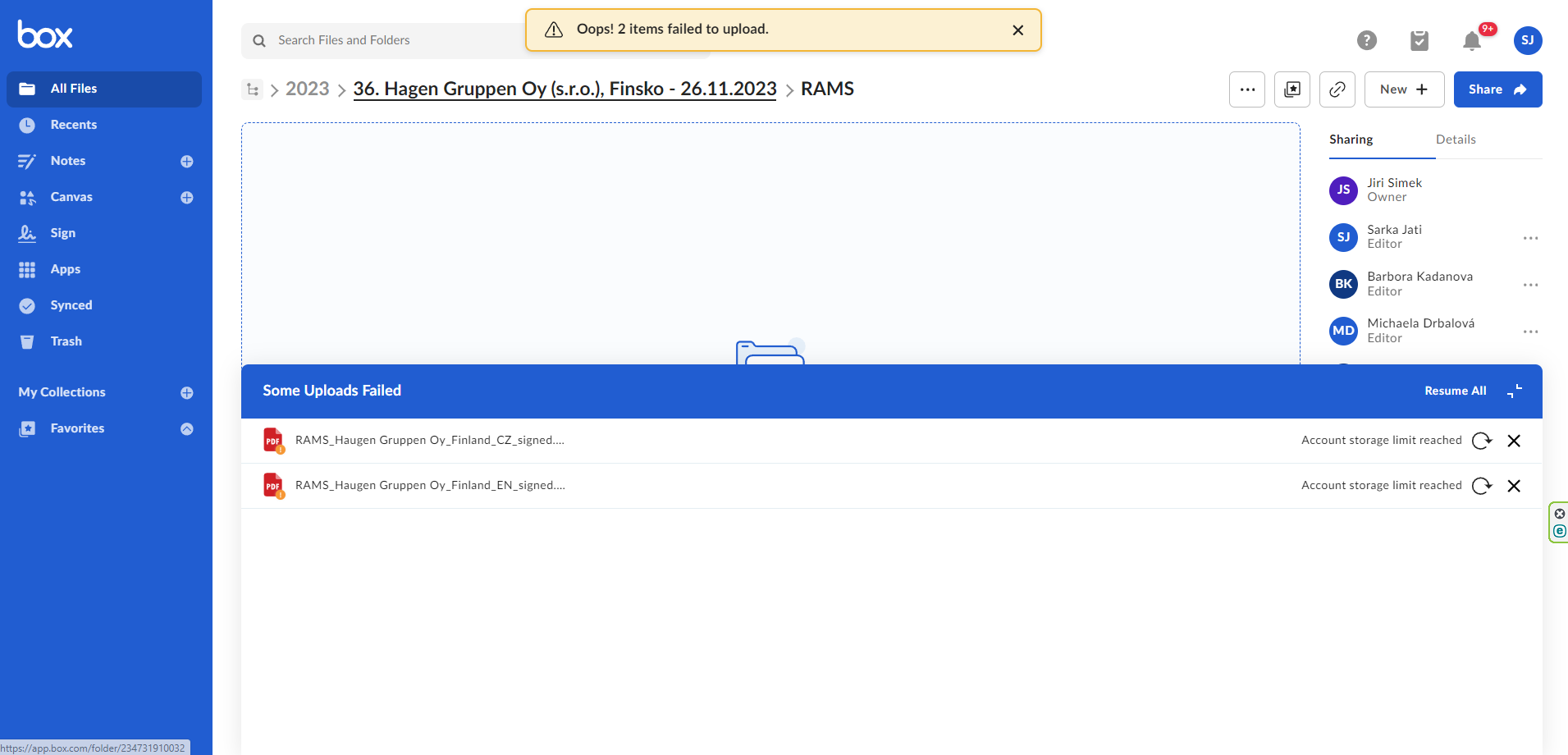Retry upload of EN_signed file
The width and height of the screenshot is (1568, 755).
1482,486
